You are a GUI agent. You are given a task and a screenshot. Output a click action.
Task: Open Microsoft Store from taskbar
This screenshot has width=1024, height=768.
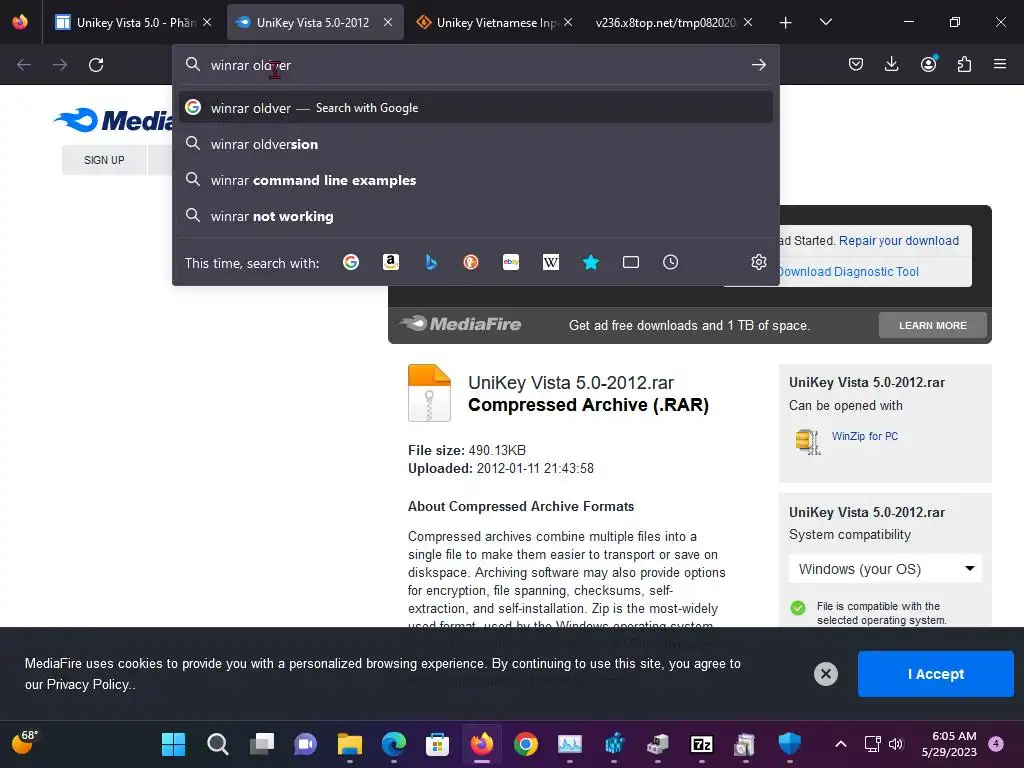click(x=438, y=744)
